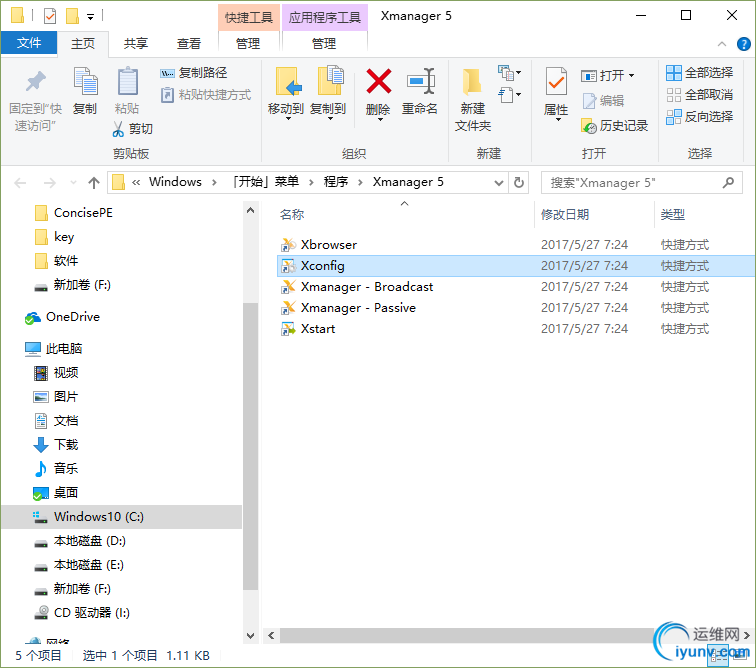
Task: Expand the Easy access dropdown in ribbon
Action: pos(509,95)
